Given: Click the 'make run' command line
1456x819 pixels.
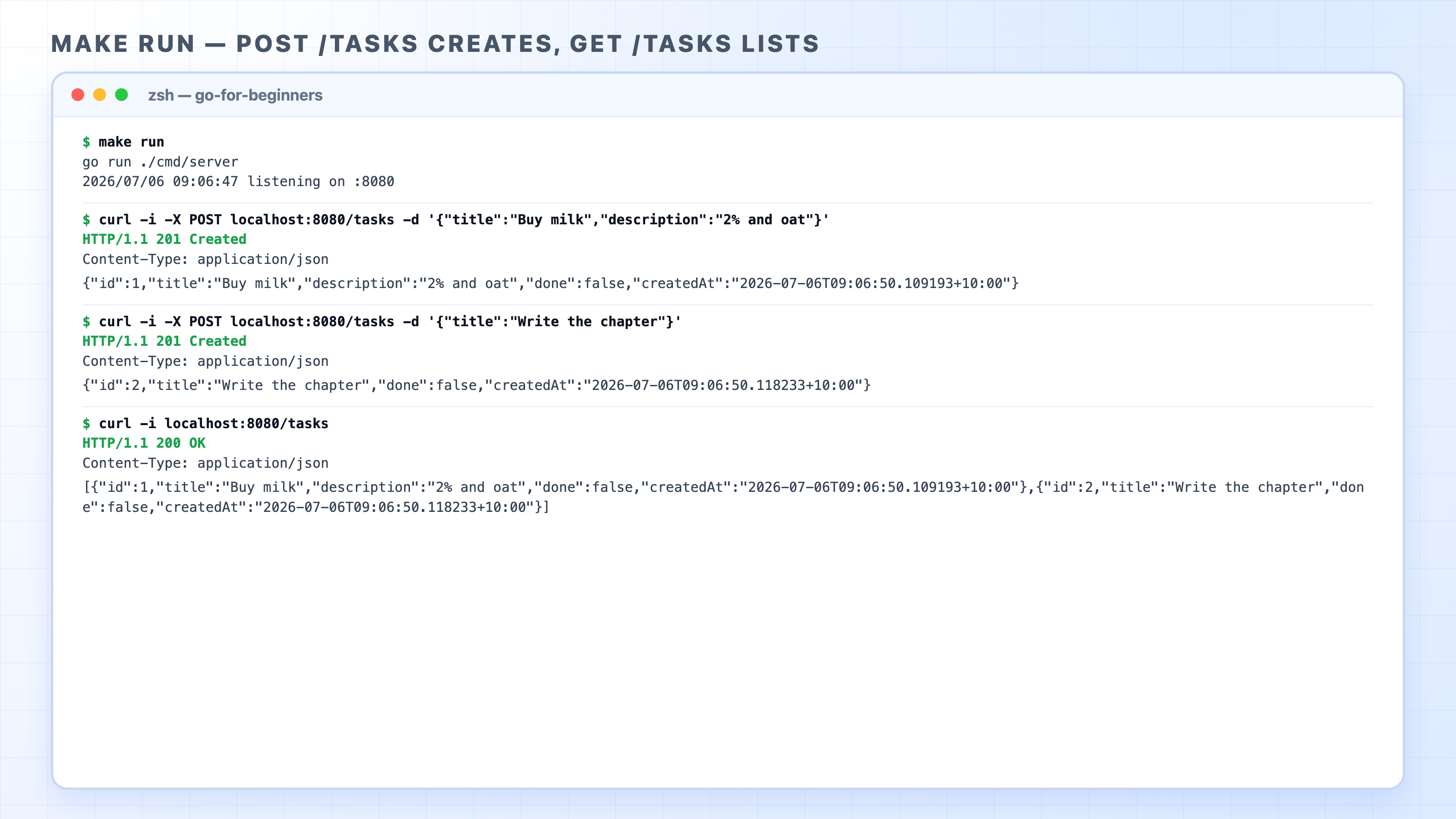Looking at the screenshot, I should (123, 142).
